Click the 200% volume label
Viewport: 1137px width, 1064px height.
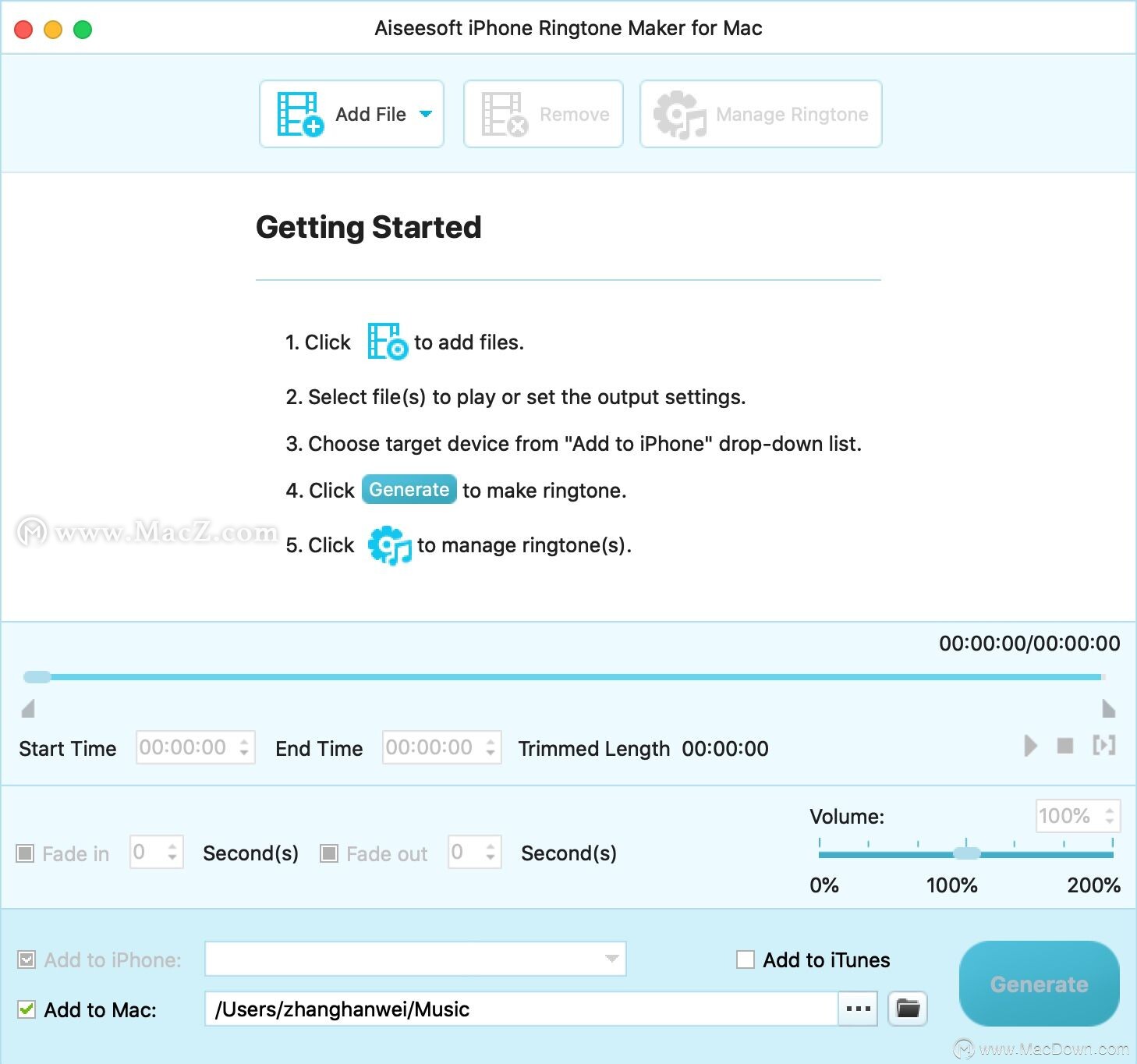coord(1093,885)
